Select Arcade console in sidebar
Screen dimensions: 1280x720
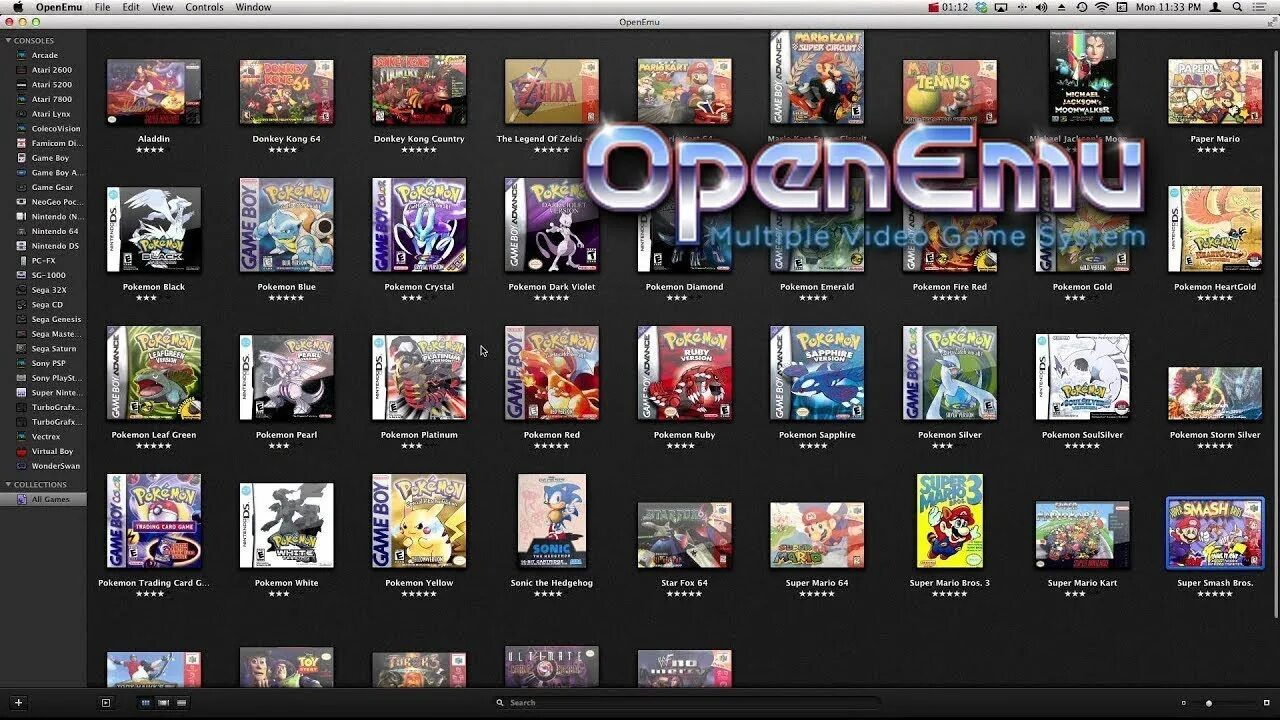point(44,55)
